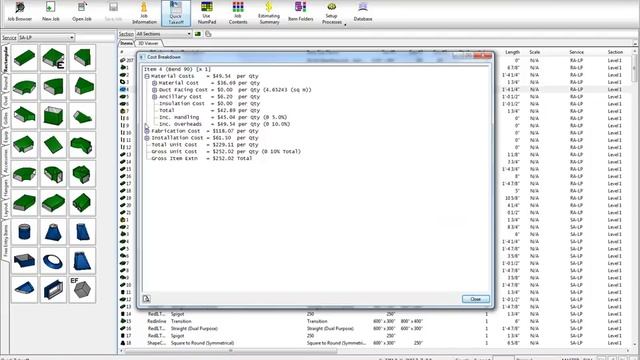Pick the blue open tray item
This screenshot has height=360, width=640.
coord(24,261)
